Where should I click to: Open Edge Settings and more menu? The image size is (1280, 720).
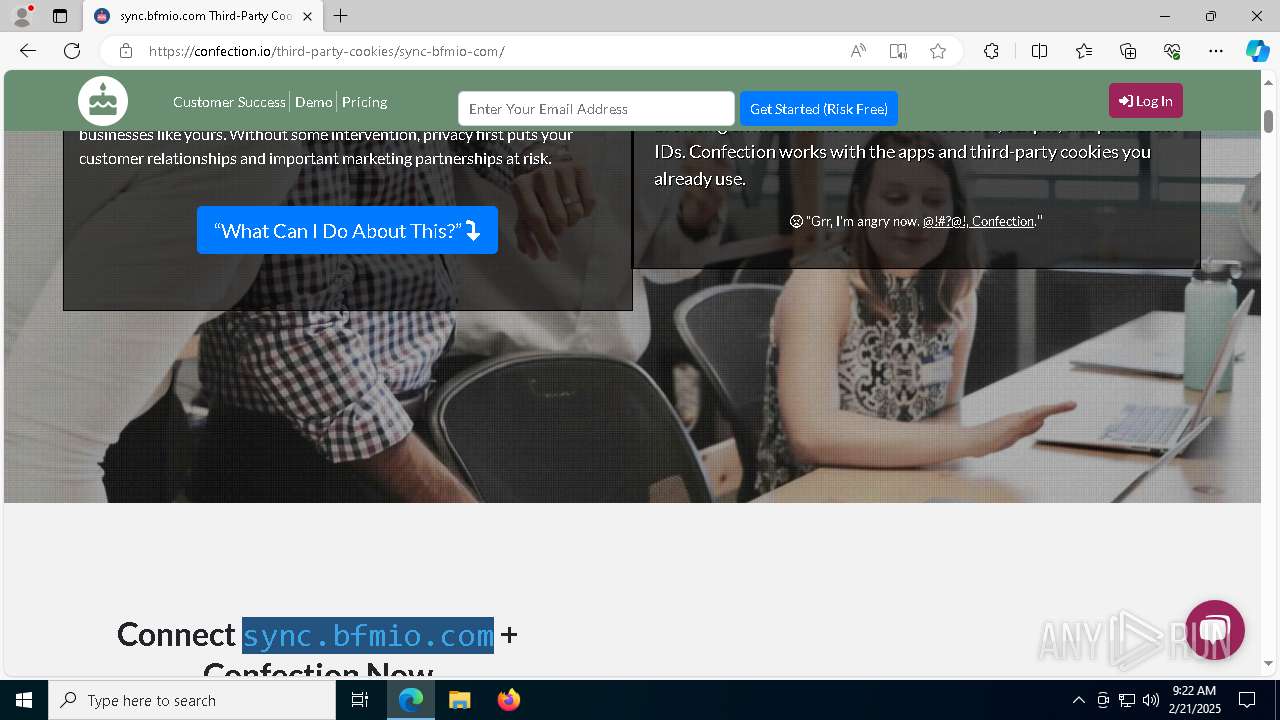pos(1216,51)
